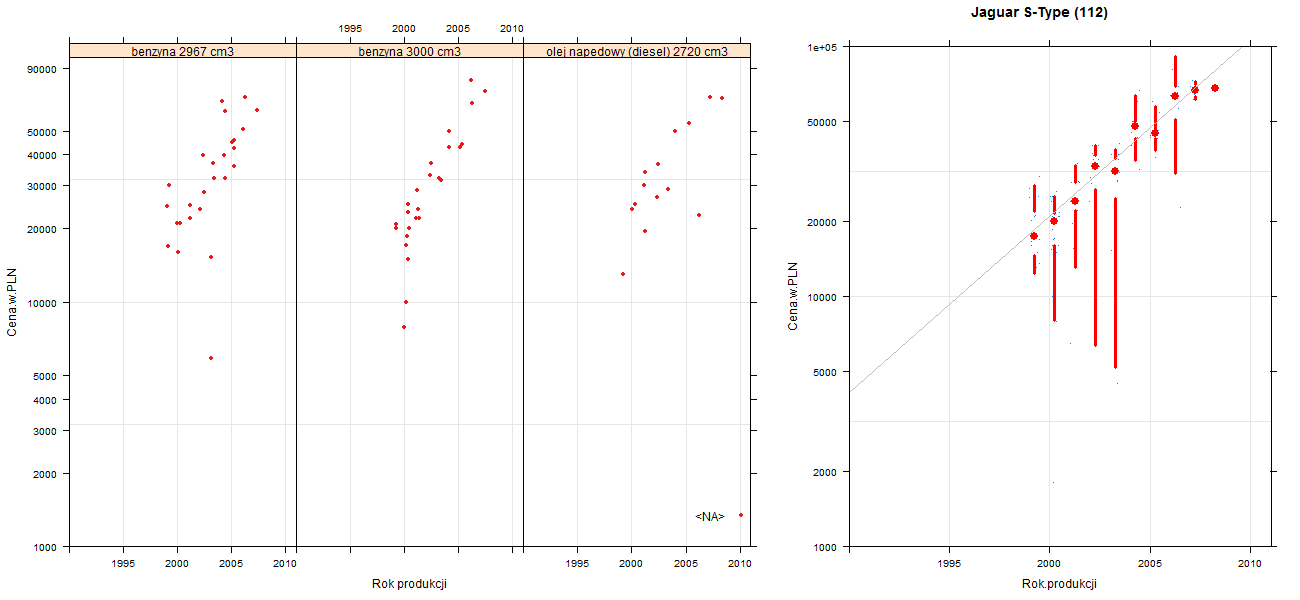The image size is (1300, 600).
Task: Click the "2010" year label under the benzyna 2967 panel
Action: pos(285,563)
